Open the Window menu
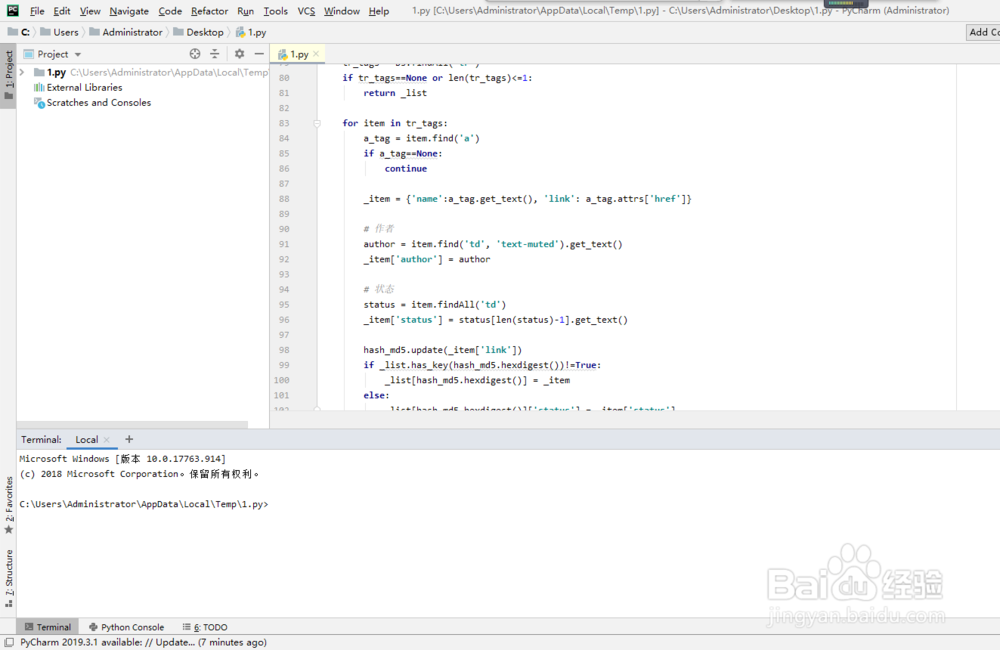 pyautogui.click(x=342, y=11)
